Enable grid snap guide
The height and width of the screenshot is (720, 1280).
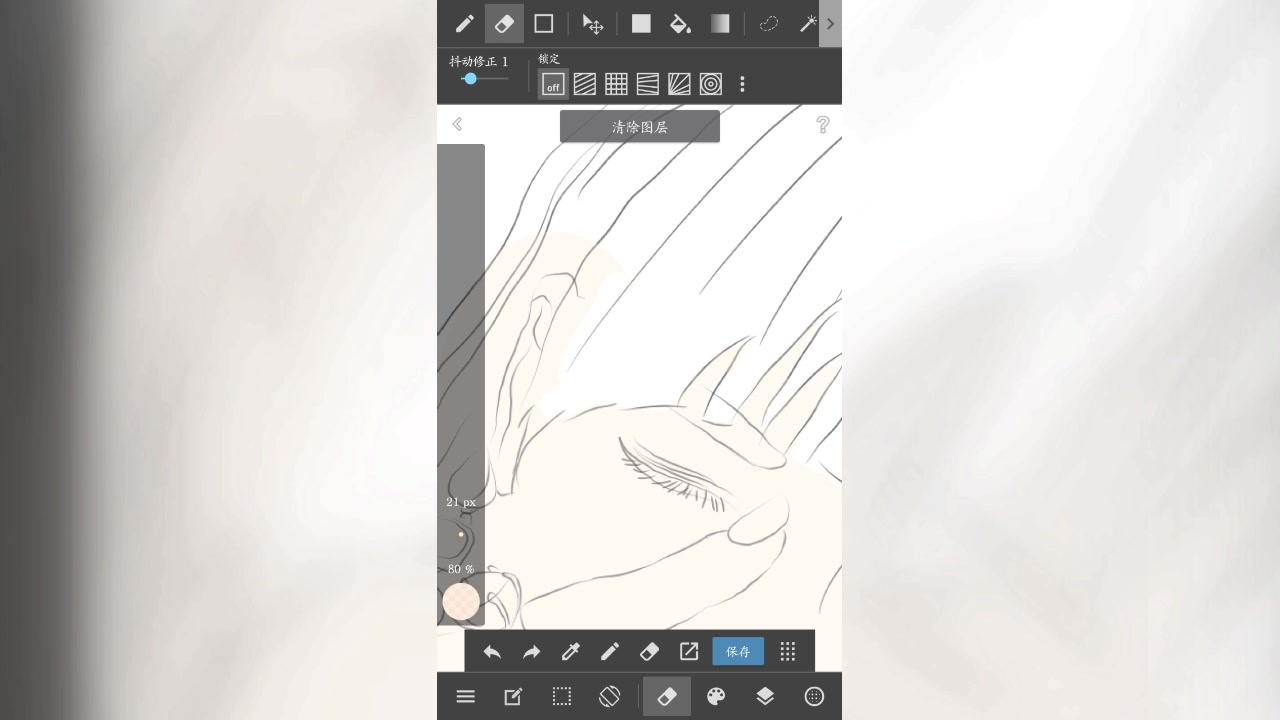click(x=617, y=84)
